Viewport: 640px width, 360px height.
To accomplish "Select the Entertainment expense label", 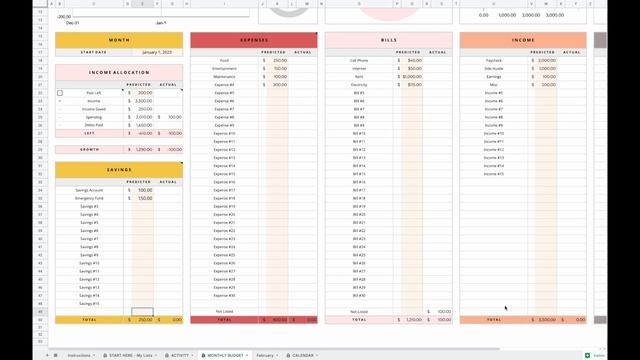I will click(224, 69).
